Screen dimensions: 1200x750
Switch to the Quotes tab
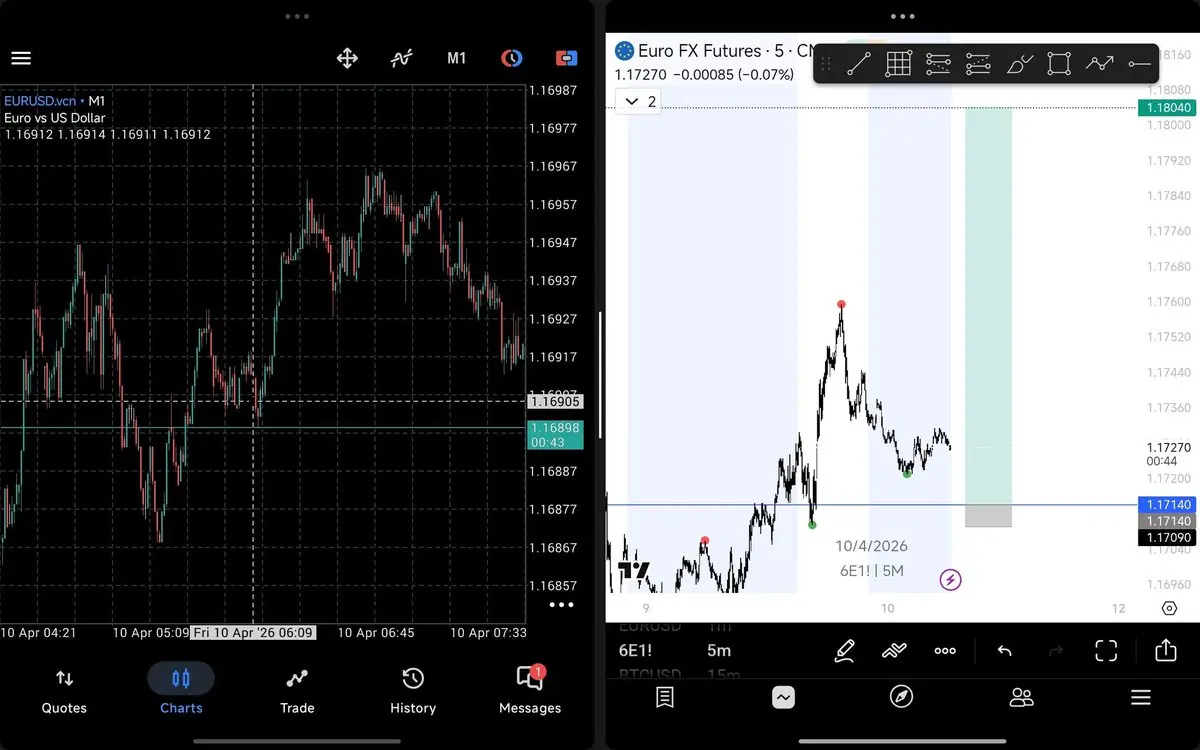[x=64, y=692]
